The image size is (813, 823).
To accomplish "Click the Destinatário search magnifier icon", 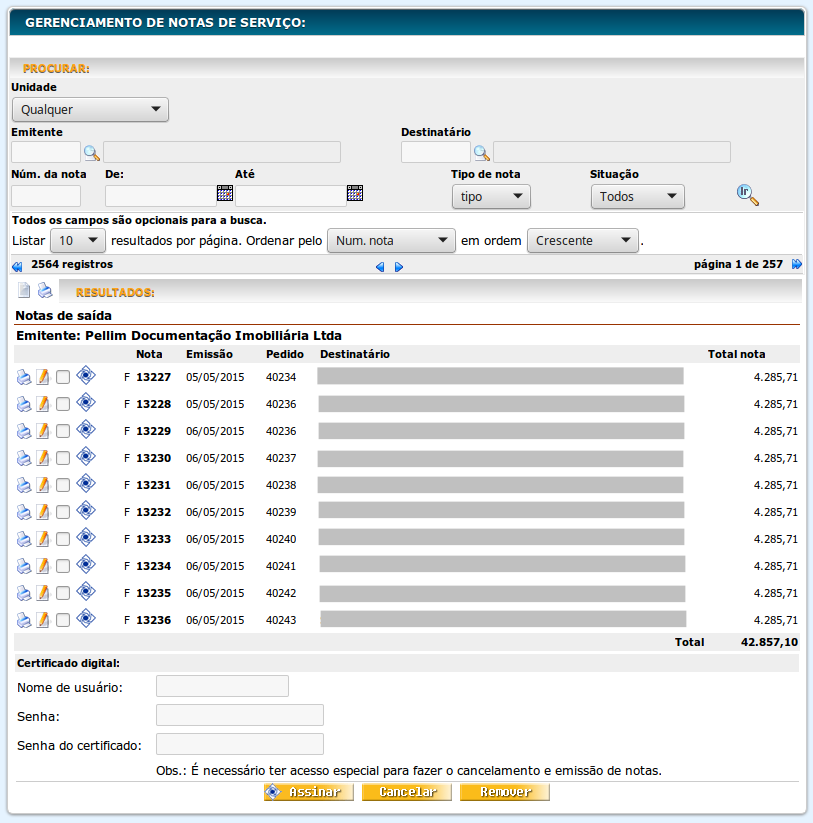I will [482, 153].
